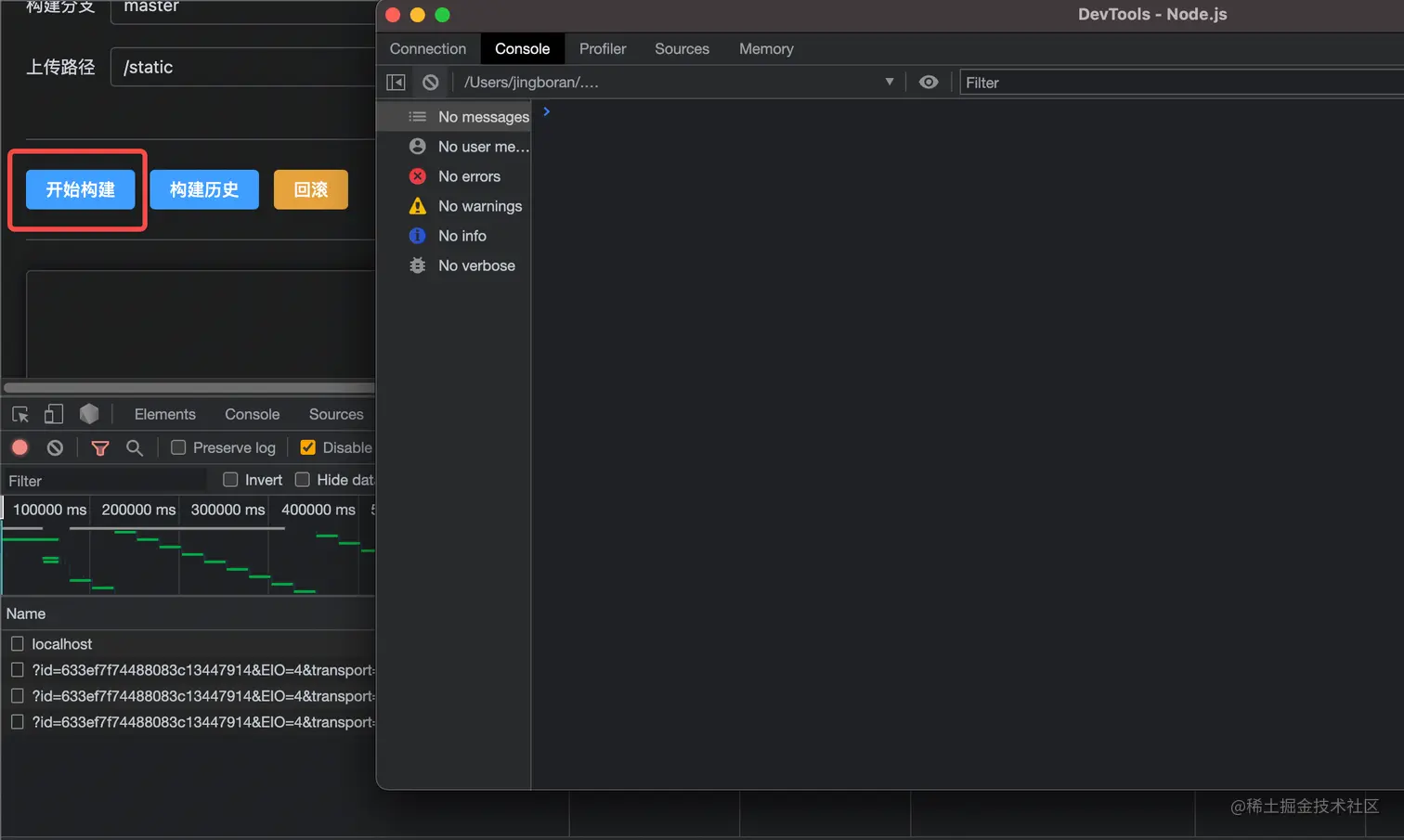The height and width of the screenshot is (840, 1404).
Task: Close the DevTools - Node.js window
Action: pos(393,15)
